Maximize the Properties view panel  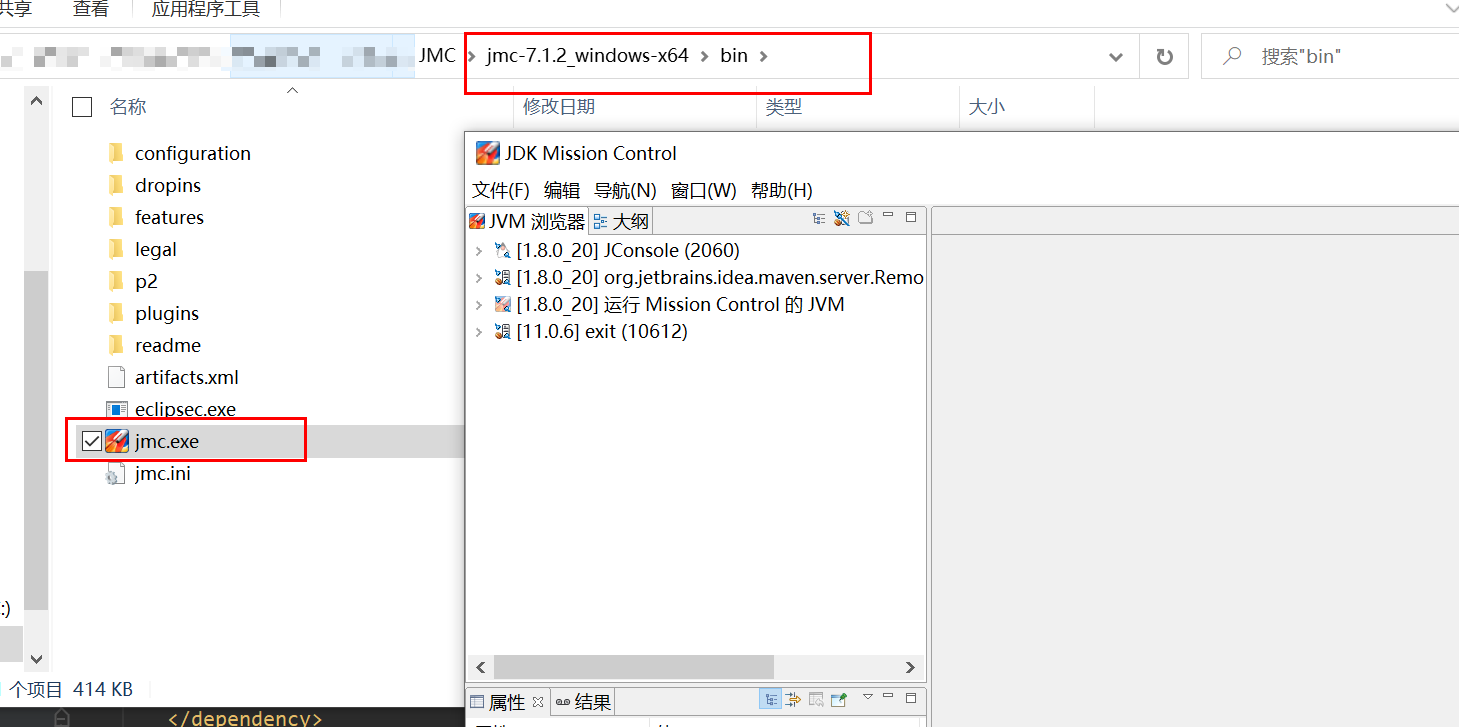tap(911, 698)
